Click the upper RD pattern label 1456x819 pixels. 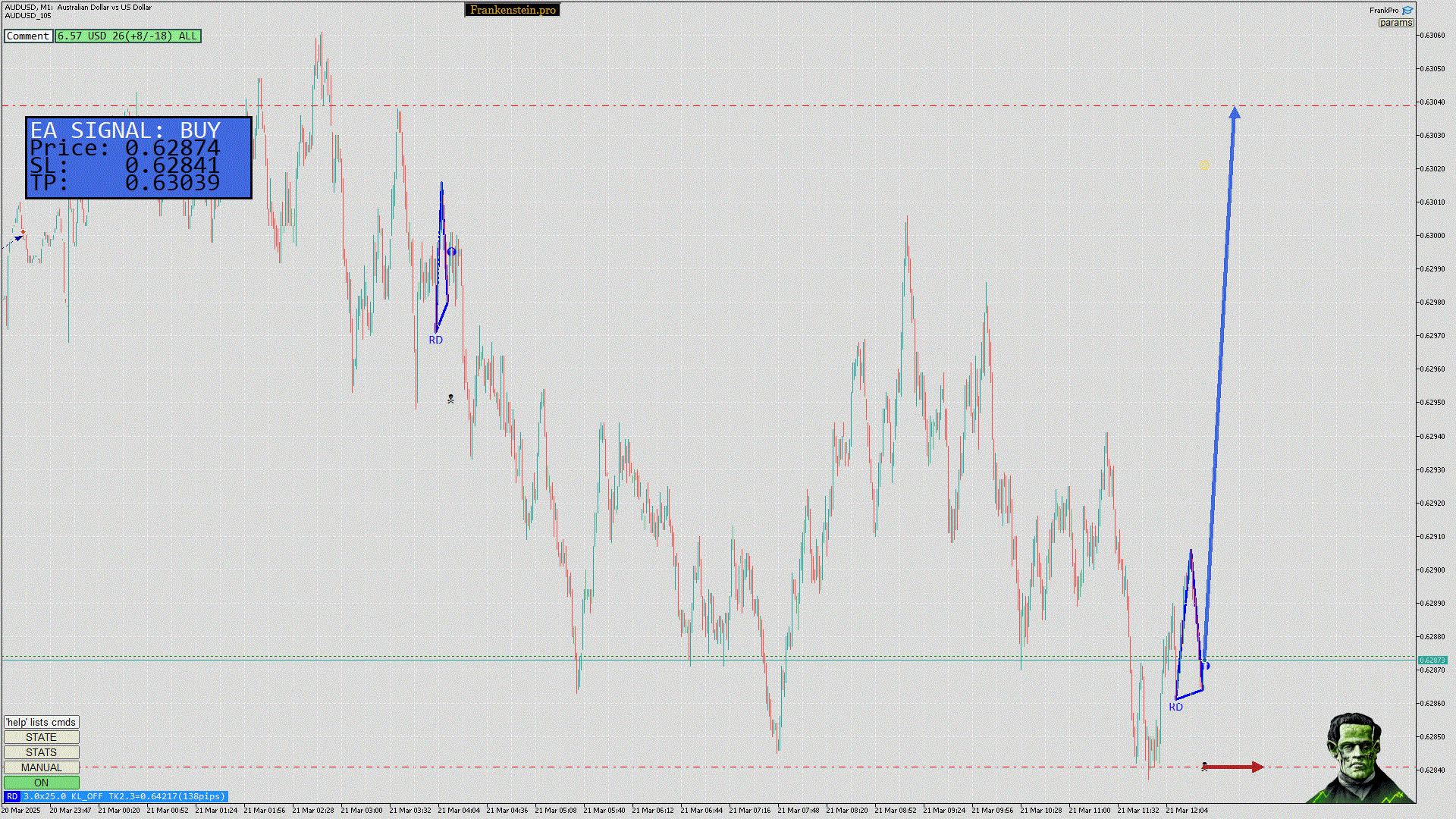coord(435,340)
